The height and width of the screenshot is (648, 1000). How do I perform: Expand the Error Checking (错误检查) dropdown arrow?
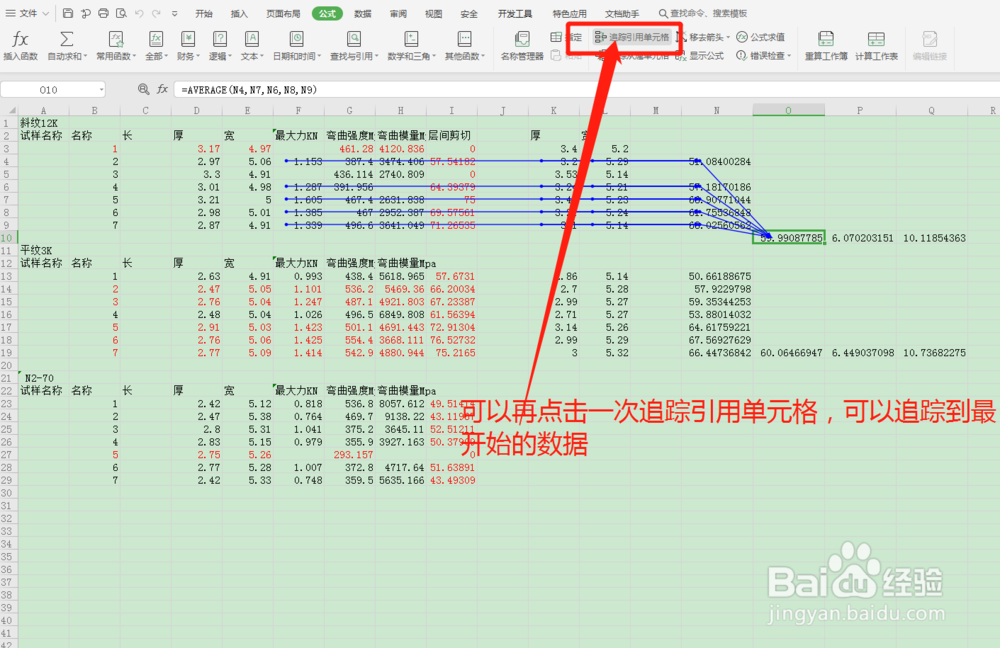coord(789,56)
